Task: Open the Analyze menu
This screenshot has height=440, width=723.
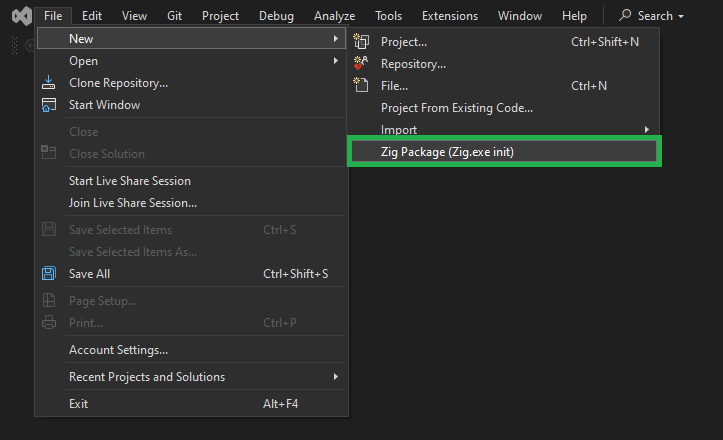Action: pyautogui.click(x=334, y=16)
